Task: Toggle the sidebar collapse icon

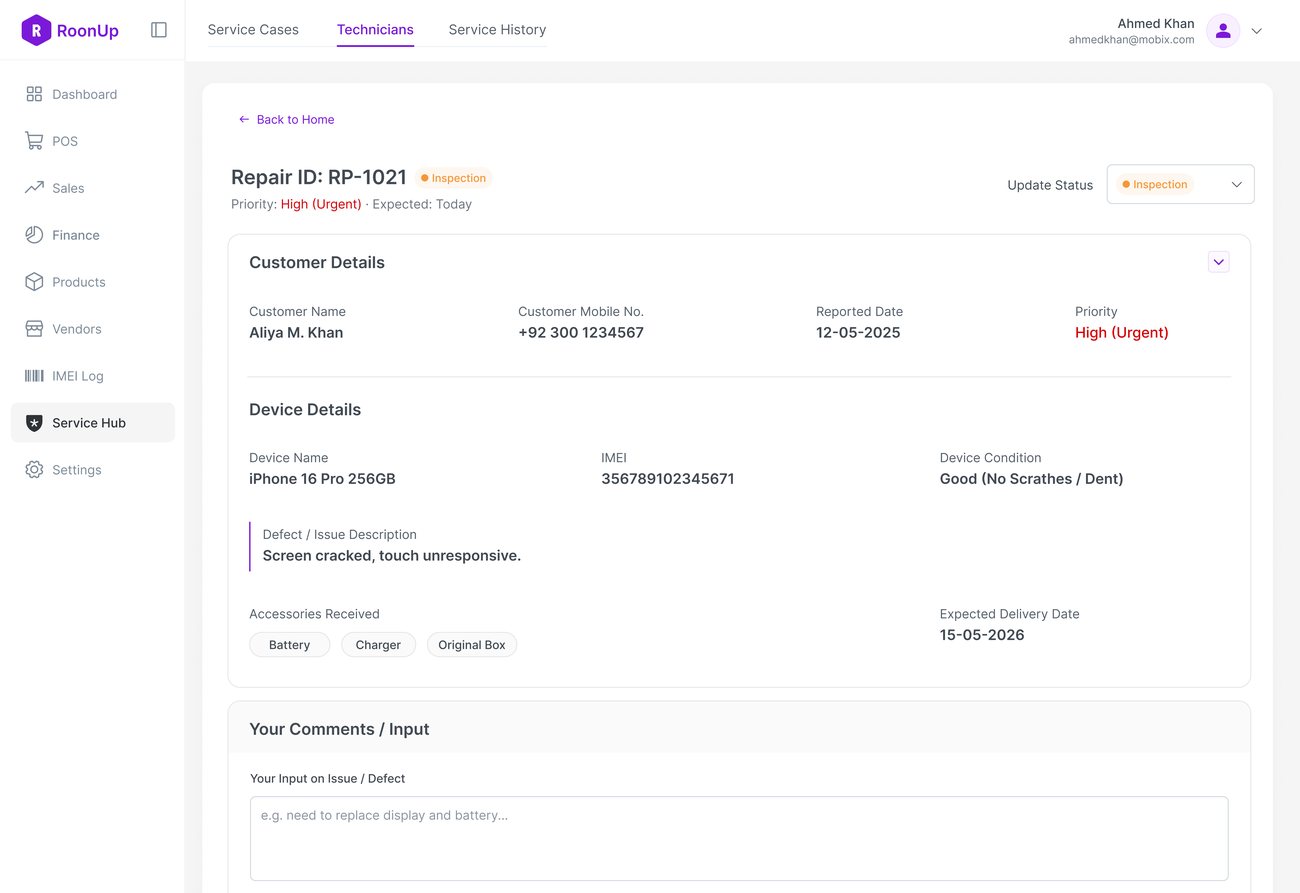Action: (x=159, y=30)
